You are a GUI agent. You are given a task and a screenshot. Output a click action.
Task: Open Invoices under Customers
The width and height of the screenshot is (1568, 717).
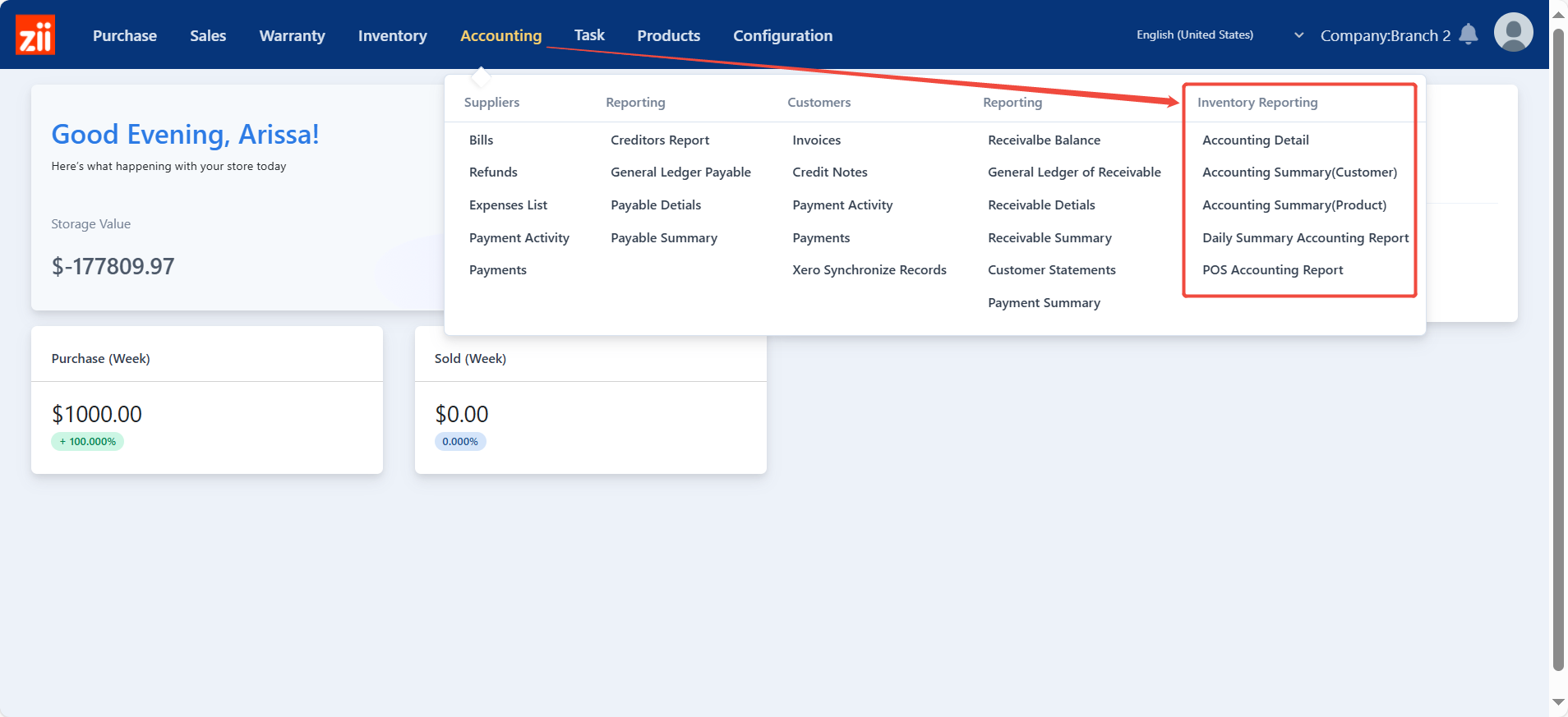click(x=817, y=140)
